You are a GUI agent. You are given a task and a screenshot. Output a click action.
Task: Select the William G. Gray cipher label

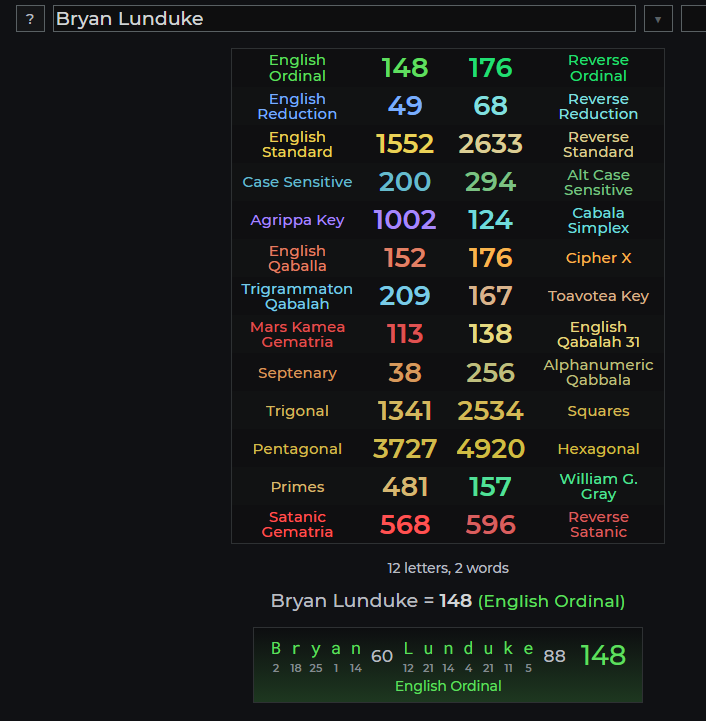pyautogui.click(x=598, y=486)
